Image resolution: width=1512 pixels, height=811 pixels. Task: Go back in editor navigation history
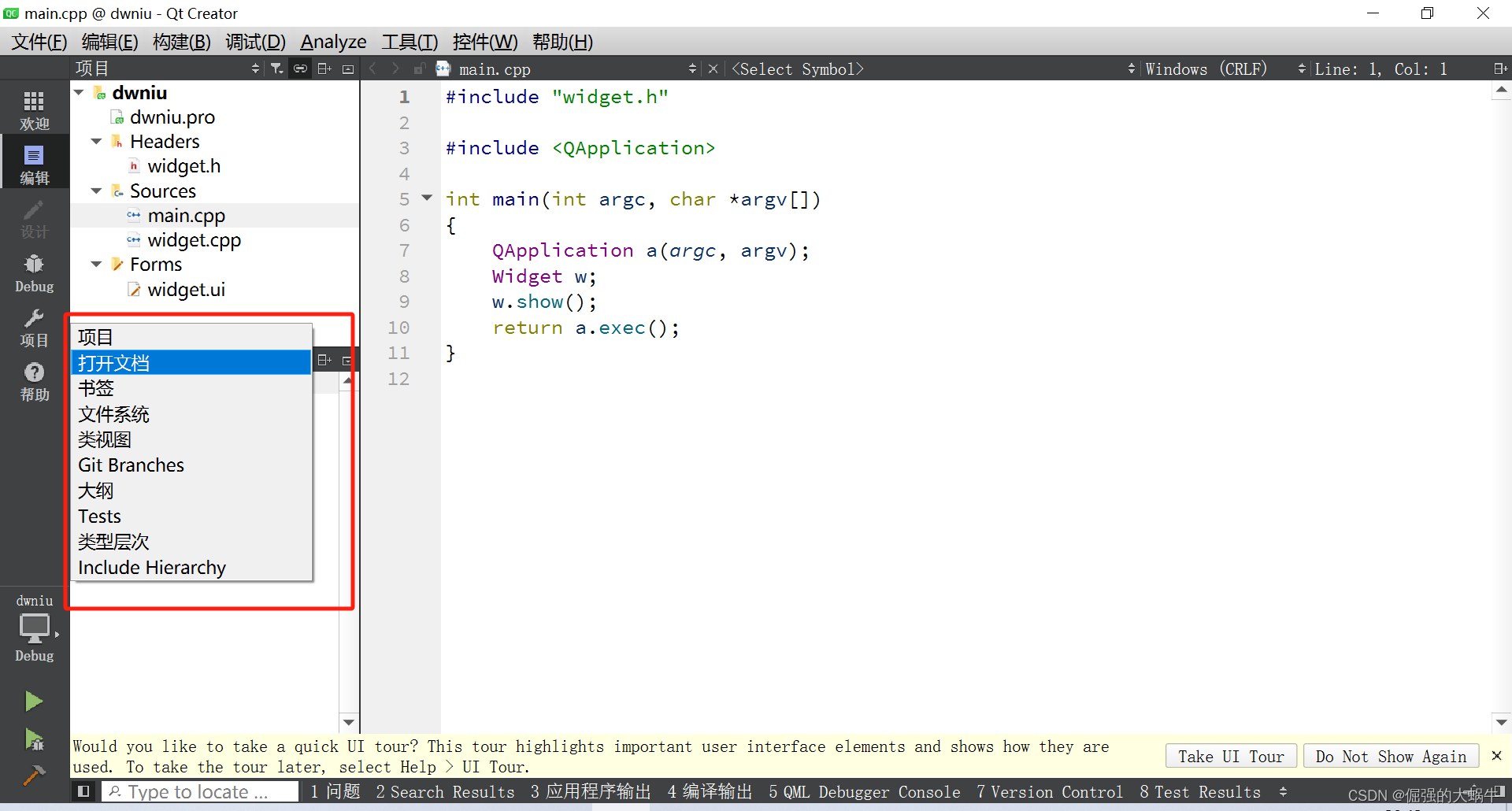[x=372, y=69]
